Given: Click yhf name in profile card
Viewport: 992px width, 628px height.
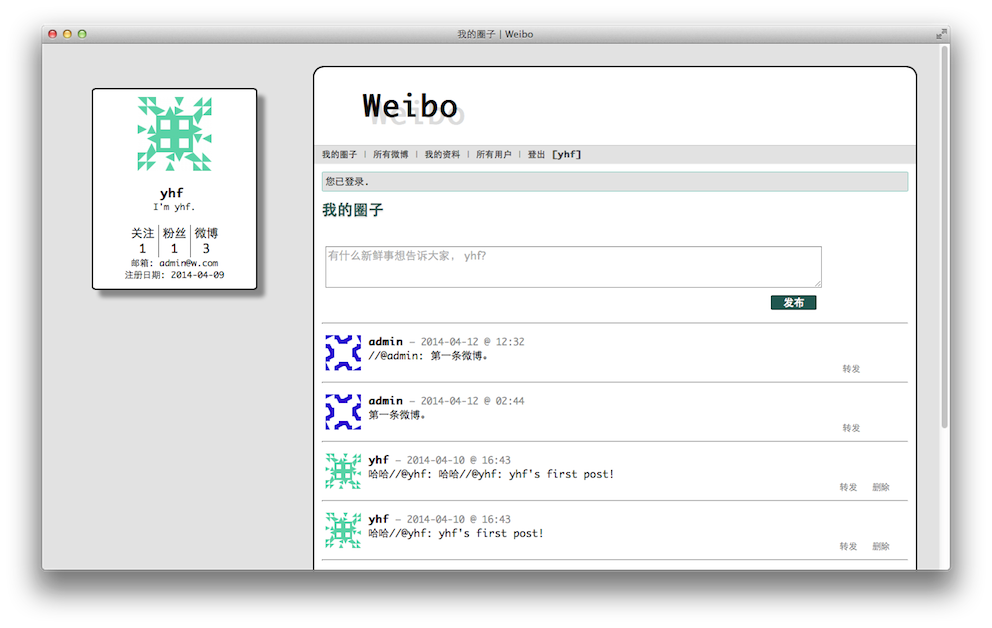Looking at the screenshot, I should click(171, 193).
